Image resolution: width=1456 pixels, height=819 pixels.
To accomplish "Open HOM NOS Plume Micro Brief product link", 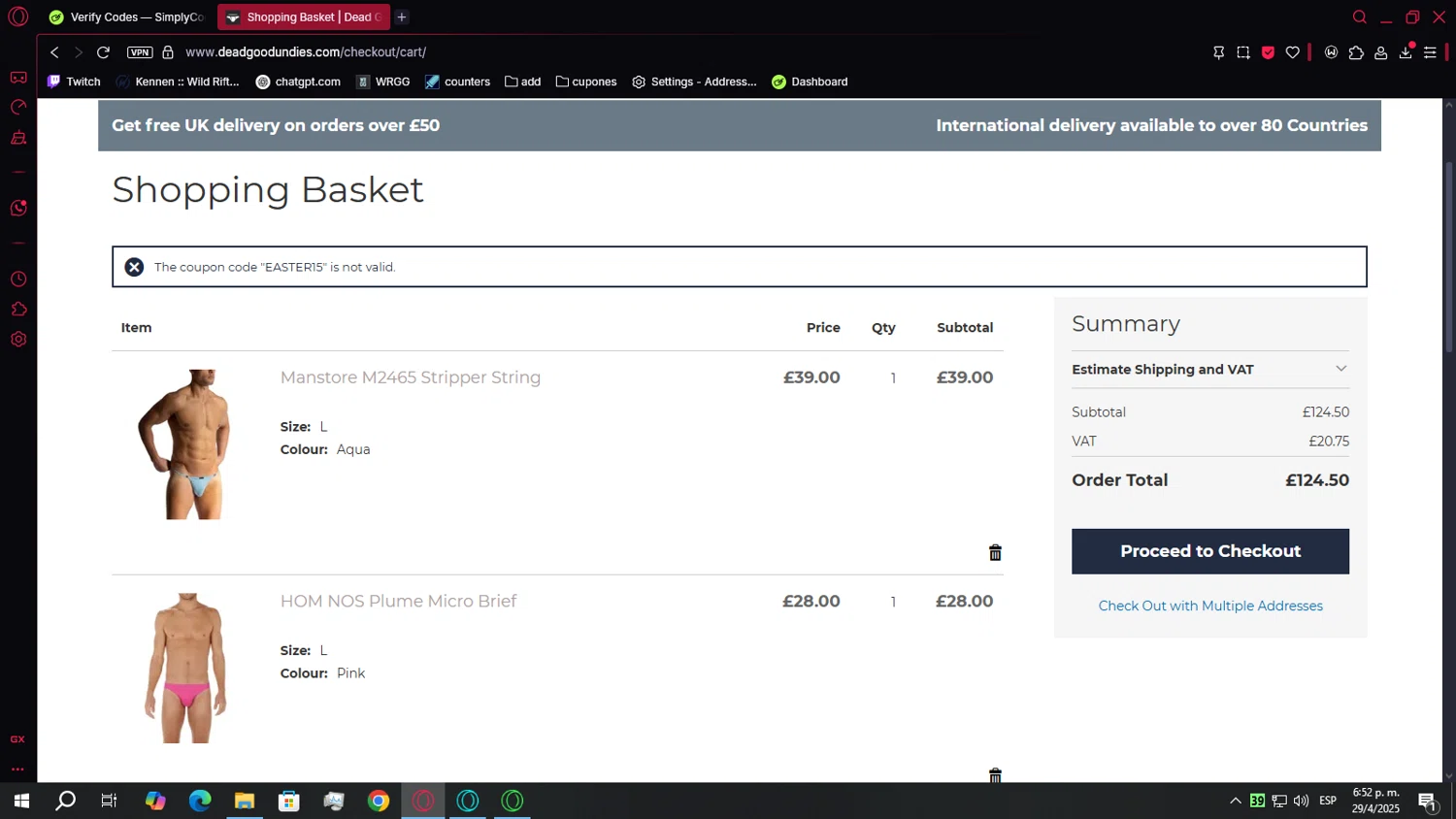I will click(x=398, y=601).
